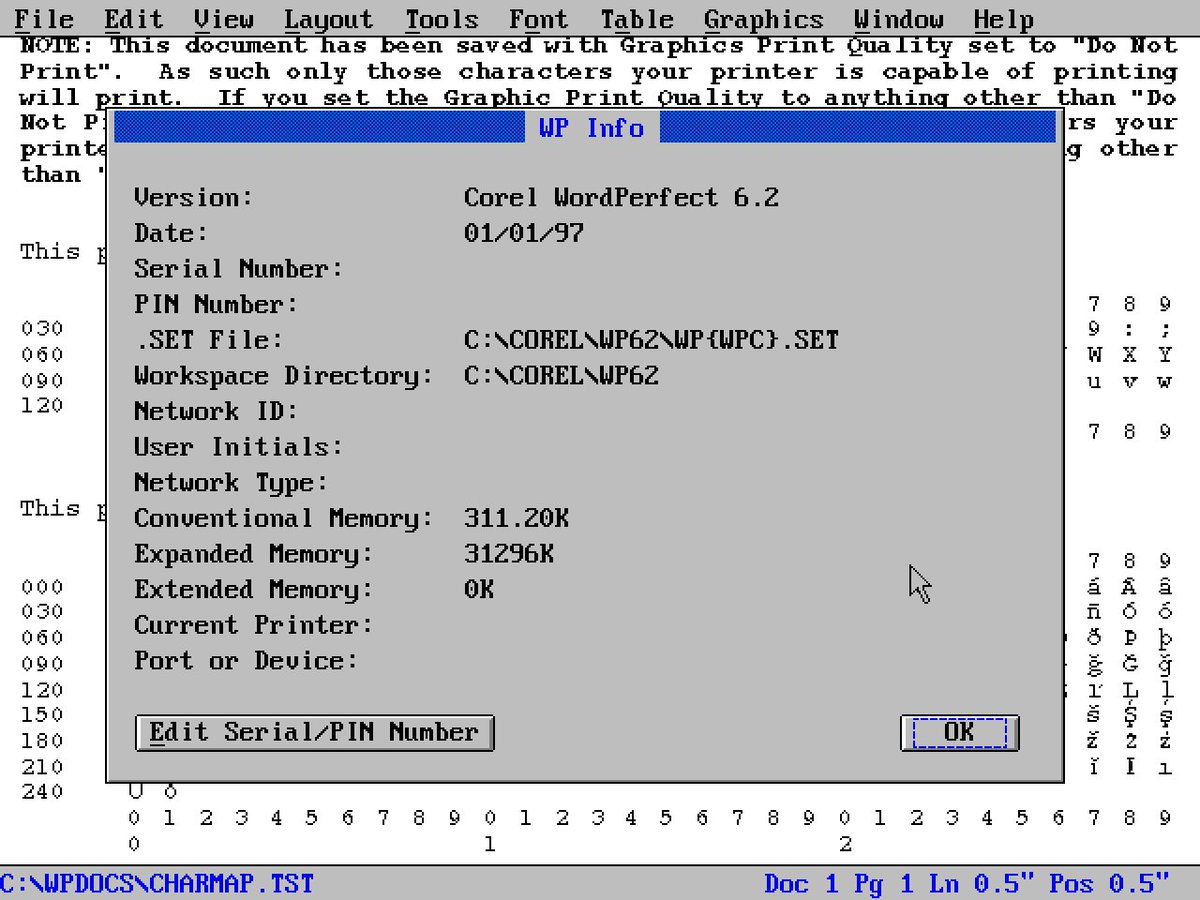Click the file path C:\WPDOCS\CHARMAP.TST in status bar
Screen dimensions: 1200x900
pyautogui.click(x=157, y=884)
